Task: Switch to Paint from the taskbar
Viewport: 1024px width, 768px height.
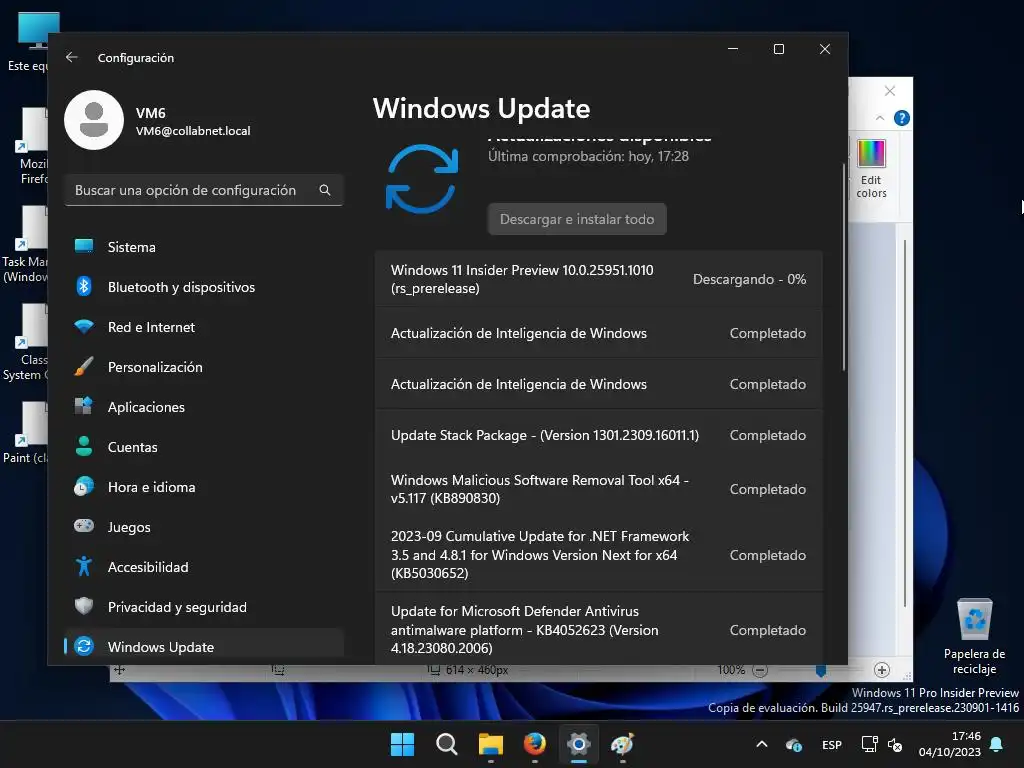Action: (623, 744)
